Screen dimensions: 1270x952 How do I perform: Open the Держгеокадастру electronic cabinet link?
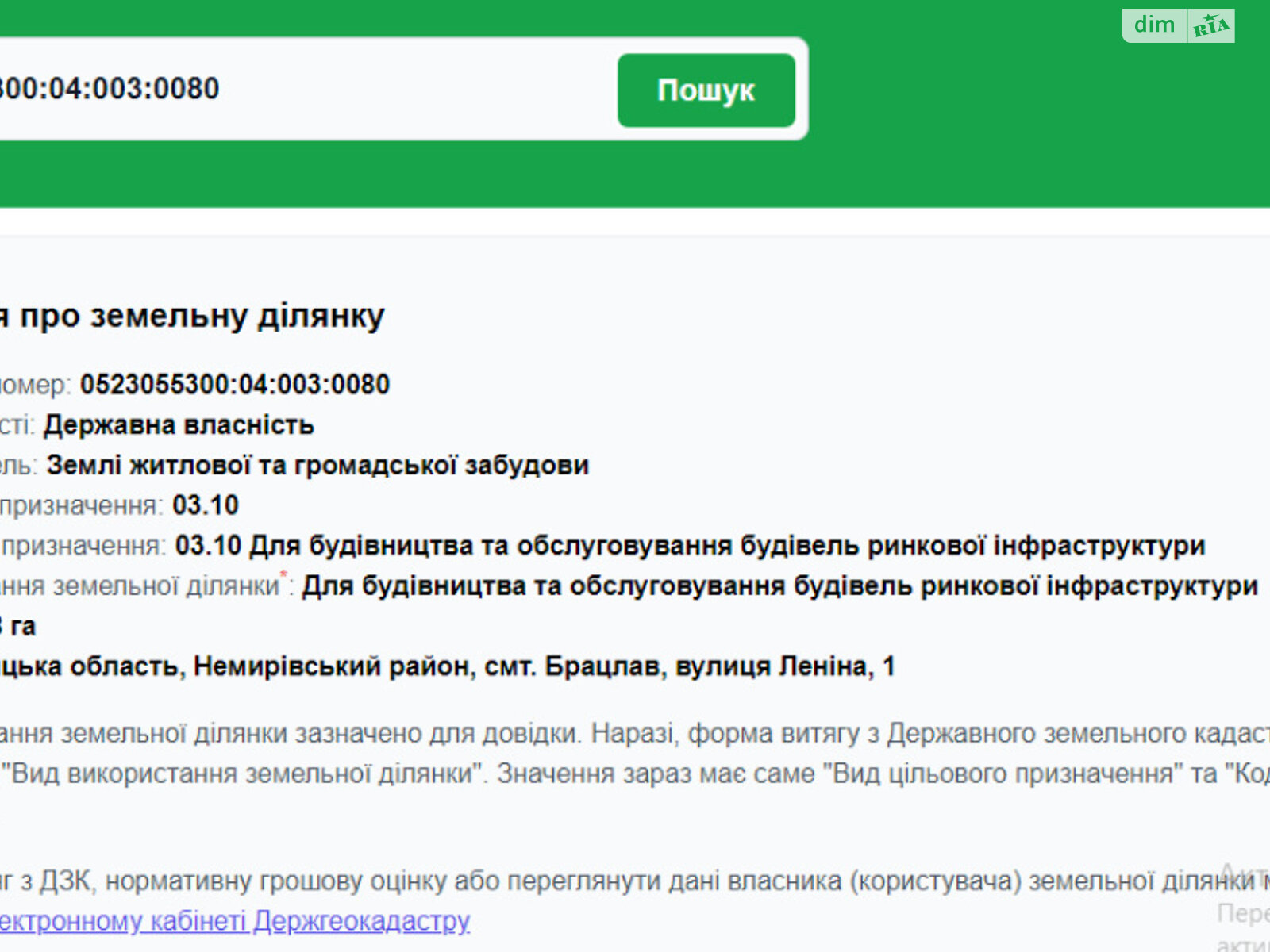click(235, 921)
